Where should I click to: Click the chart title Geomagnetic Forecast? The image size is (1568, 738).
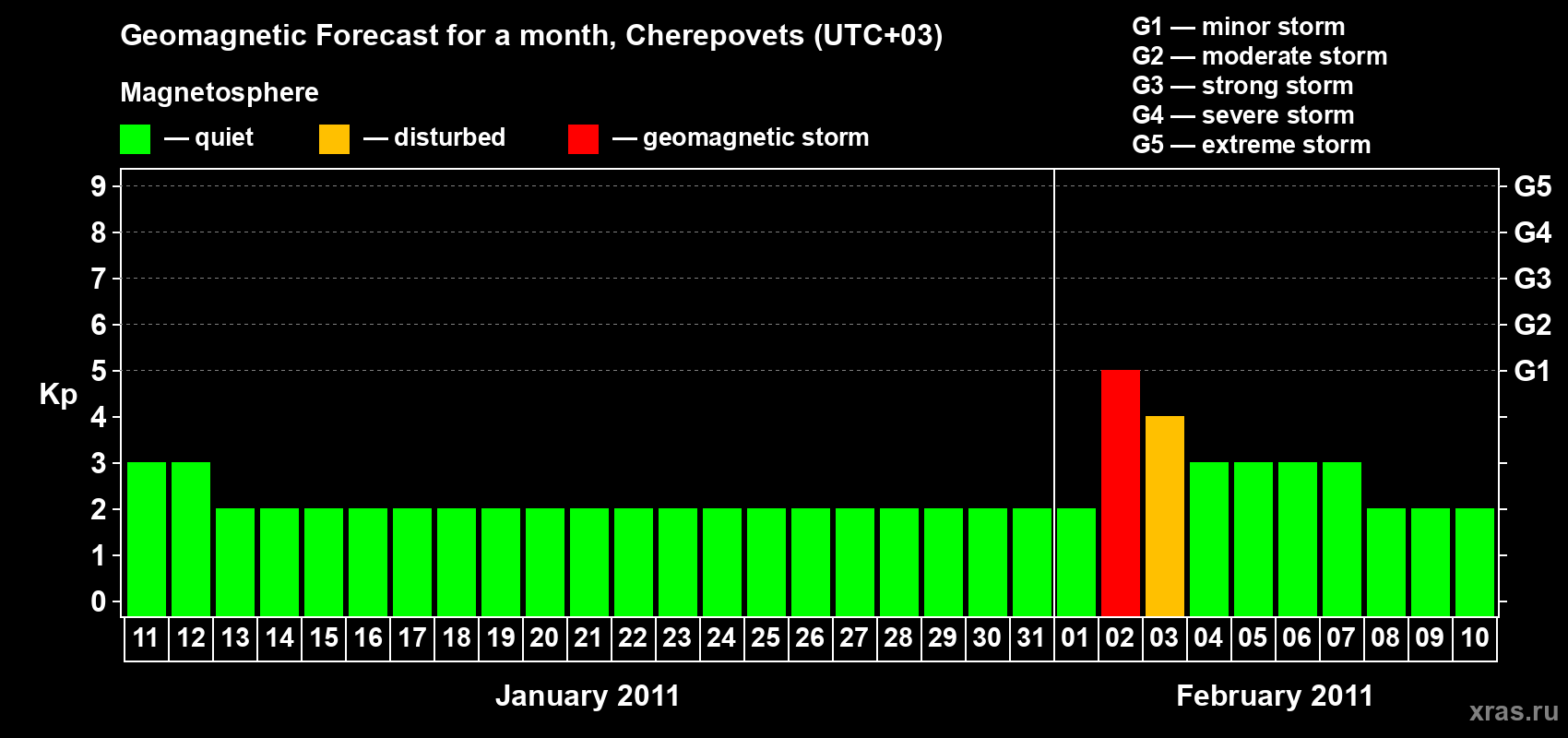[531, 36]
